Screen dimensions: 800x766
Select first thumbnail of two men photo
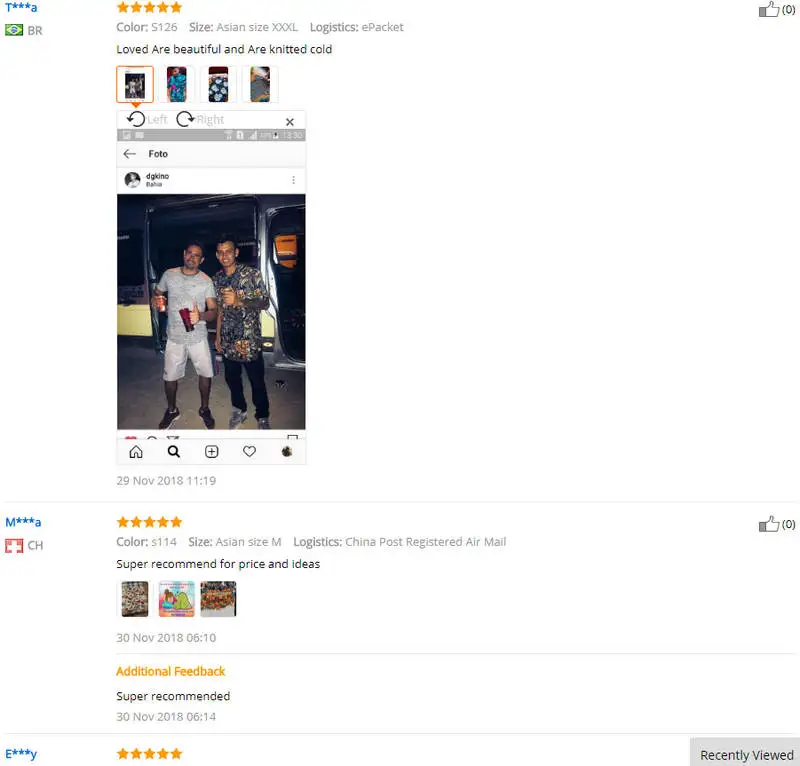[135, 84]
